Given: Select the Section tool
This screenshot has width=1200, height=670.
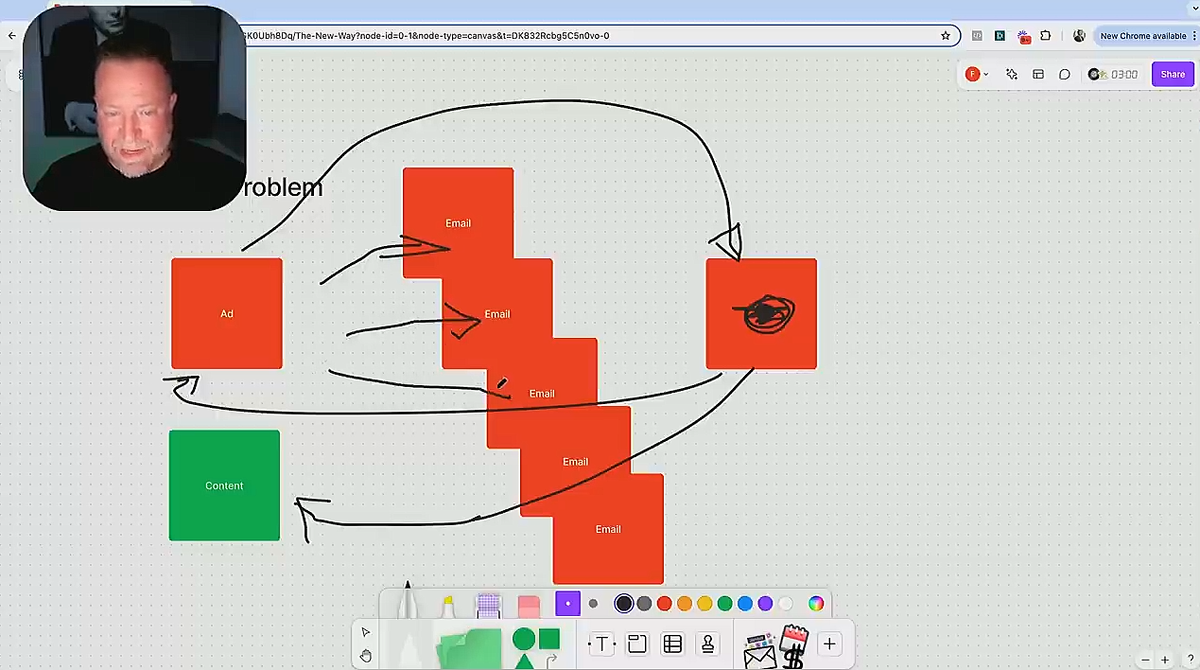Looking at the screenshot, I should (637, 644).
